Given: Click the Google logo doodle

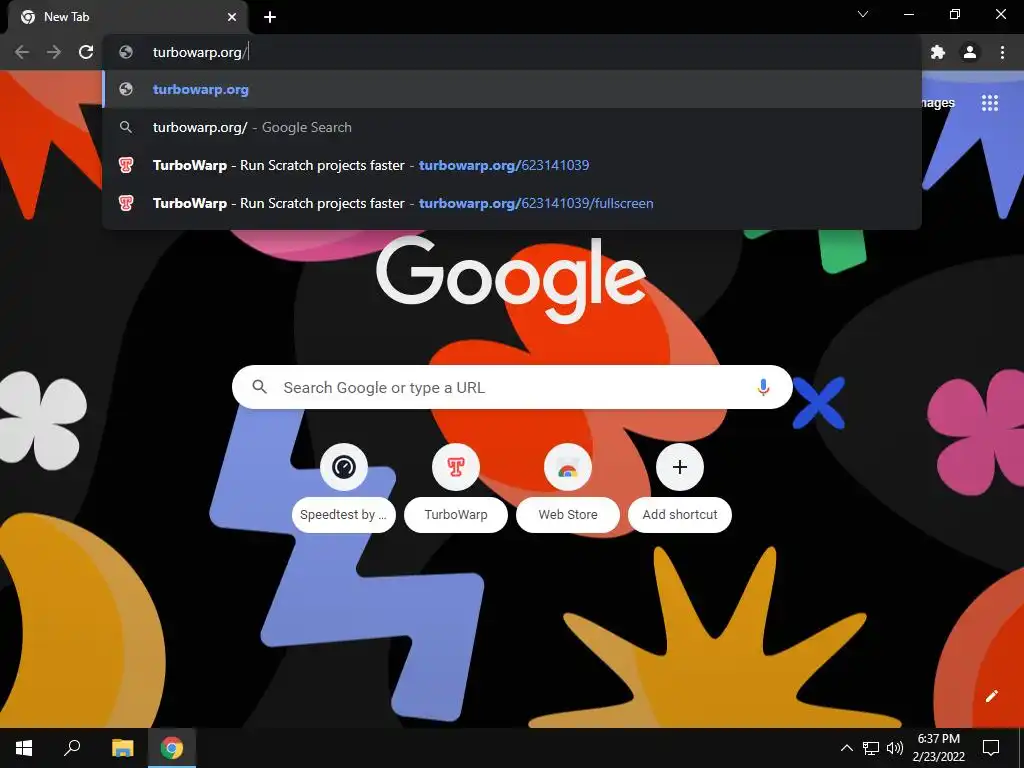Looking at the screenshot, I should 511,279.
